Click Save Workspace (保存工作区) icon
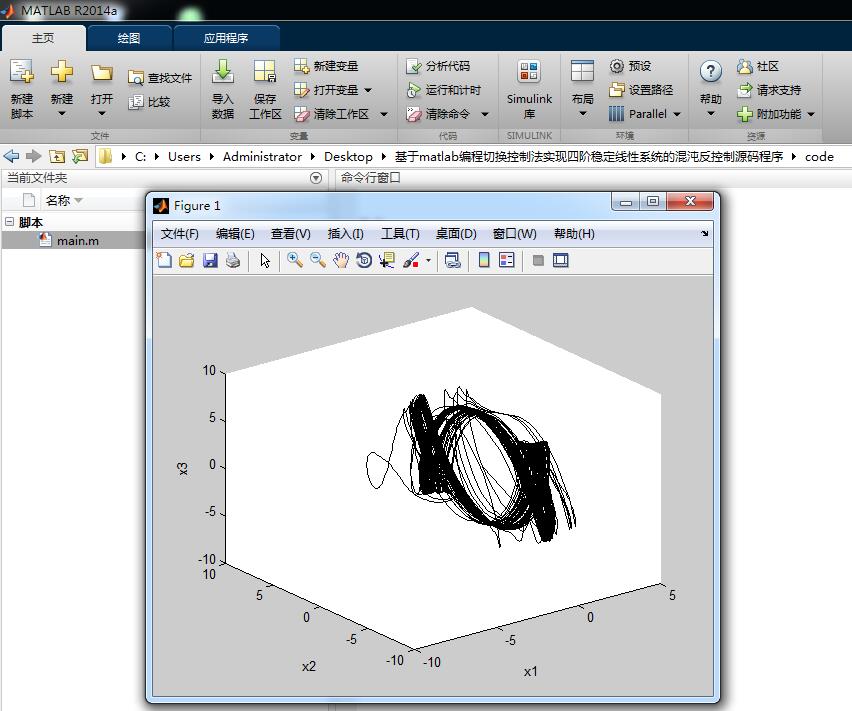 265,72
